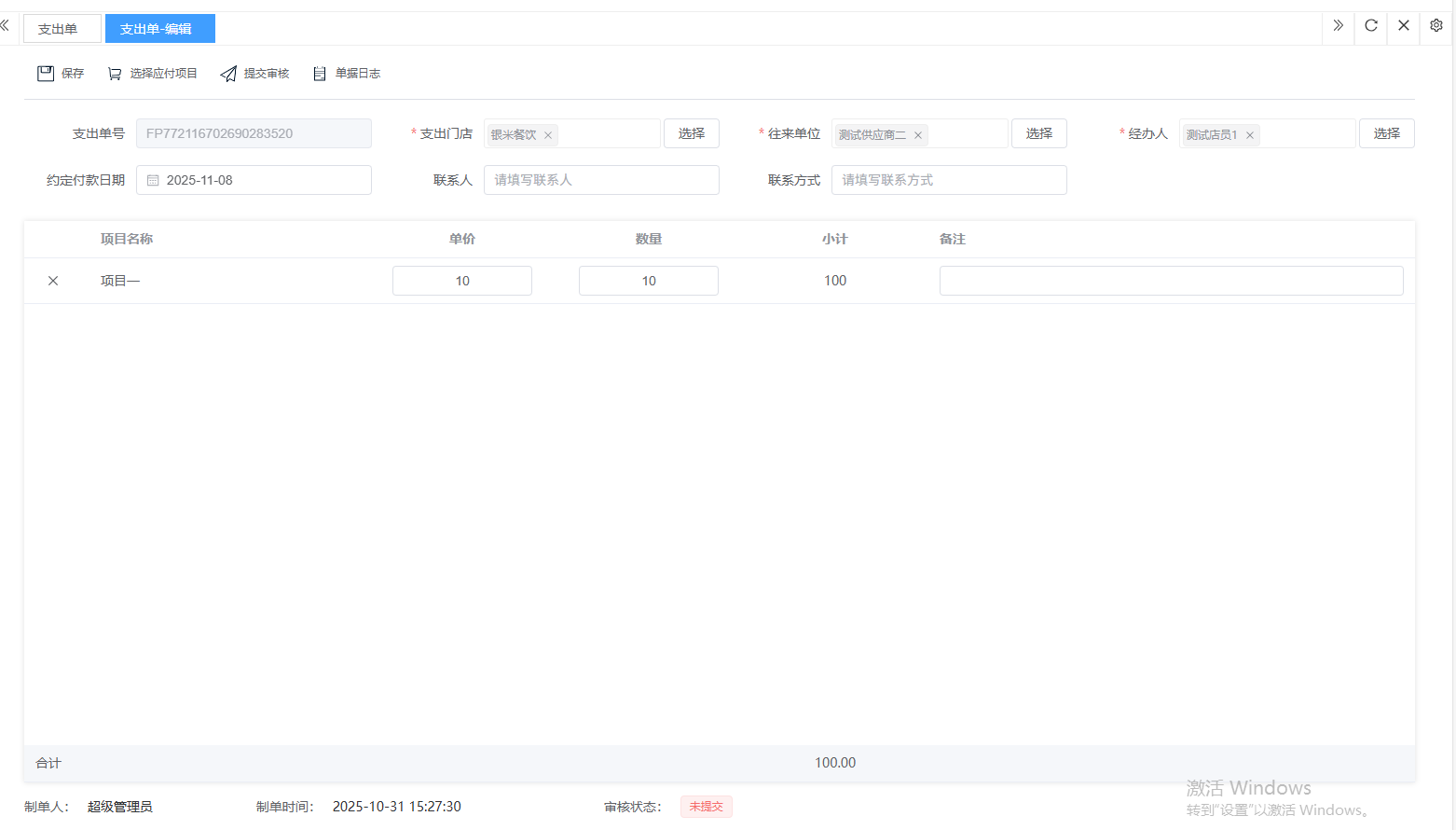Open 选择应付项目 cart icon
Viewport: 1456px width, 830px height.
pyautogui.click(x=115, y=74)
